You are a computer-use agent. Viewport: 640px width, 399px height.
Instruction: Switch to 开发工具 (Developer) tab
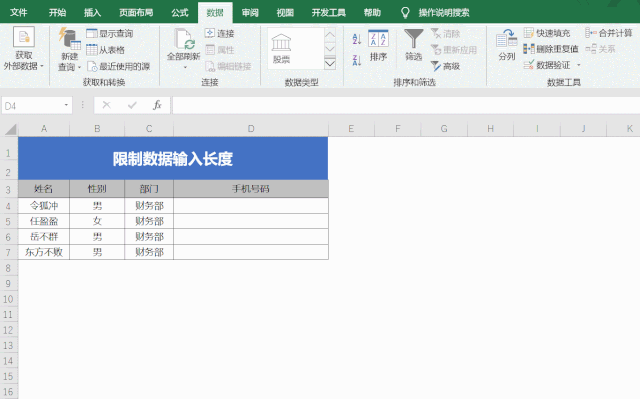(329, 13)
